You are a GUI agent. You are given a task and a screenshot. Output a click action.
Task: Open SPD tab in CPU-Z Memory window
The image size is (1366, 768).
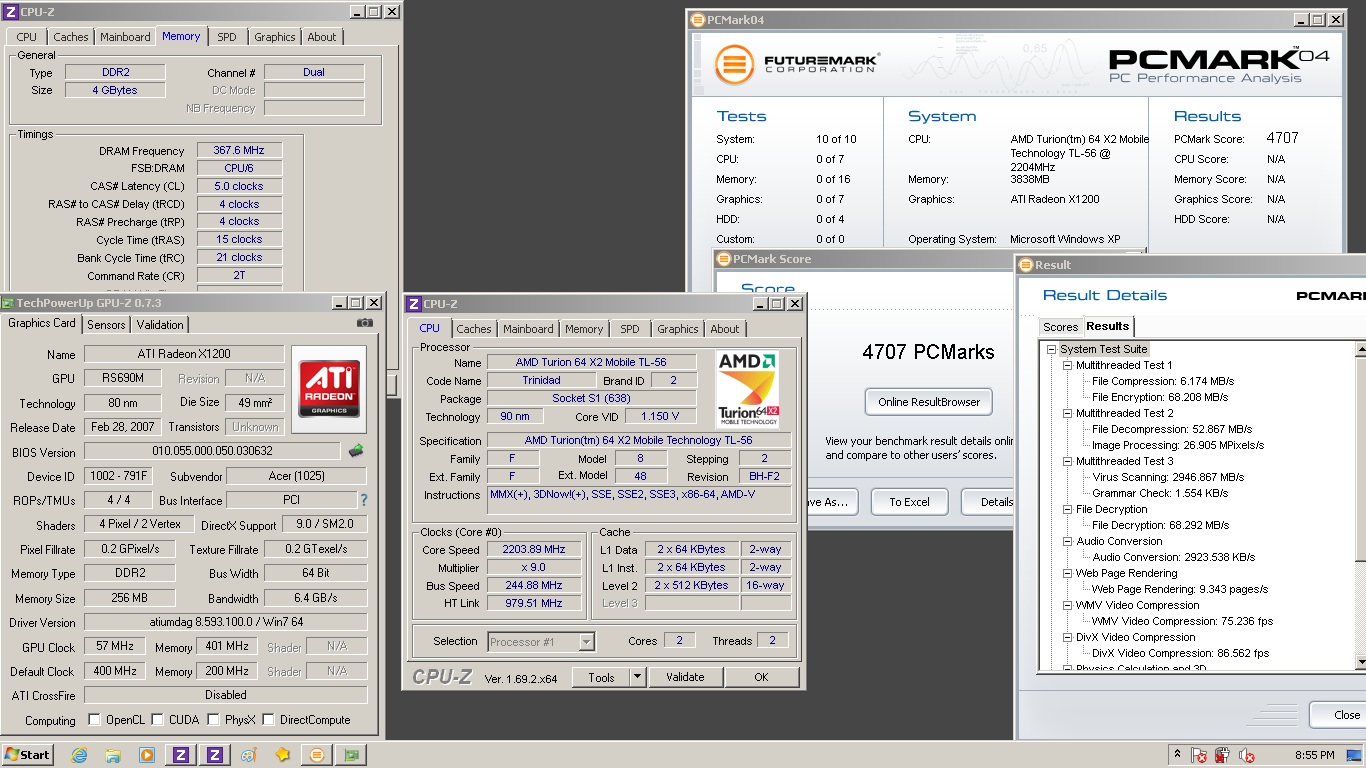point(227,37)
